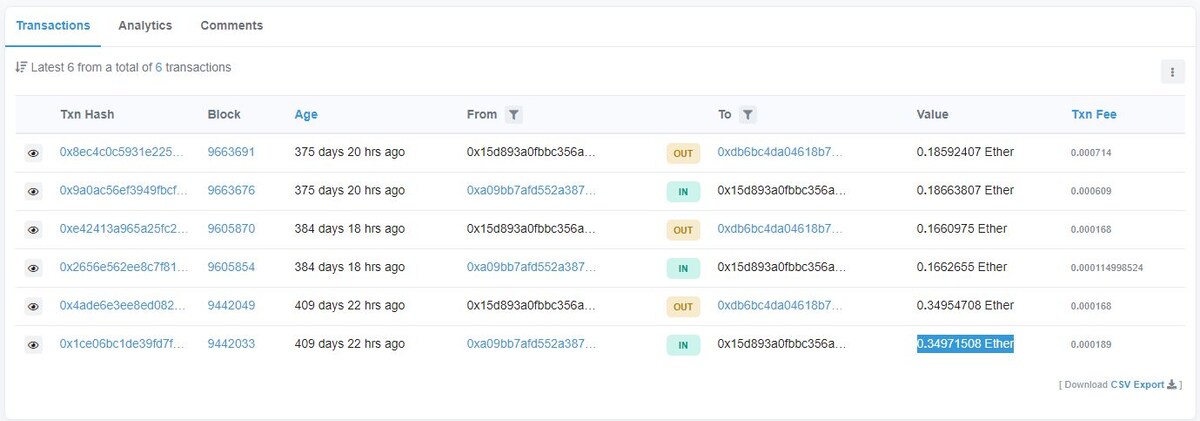Click the txn fee 0.000114998524
This screenshot has width=1200, height=421.
[x=1107, y=268]
